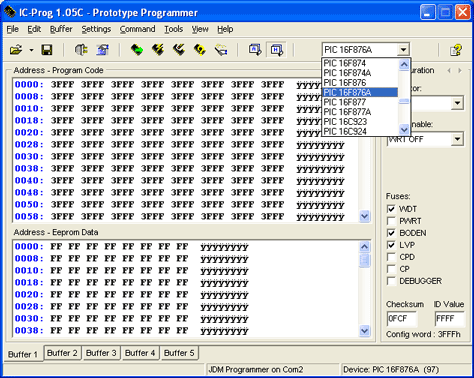Viewport: 474px width, 378px height.
Task: Choose PIC 16C924 from the device list
Action: click(360, 131)
